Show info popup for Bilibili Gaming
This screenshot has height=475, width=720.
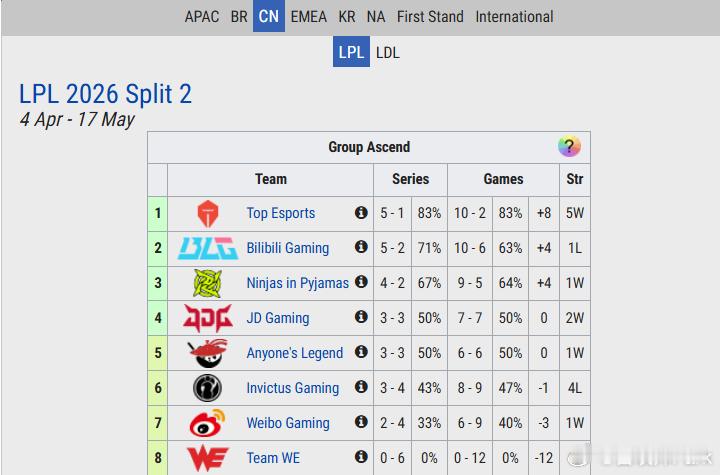(361, 248)
